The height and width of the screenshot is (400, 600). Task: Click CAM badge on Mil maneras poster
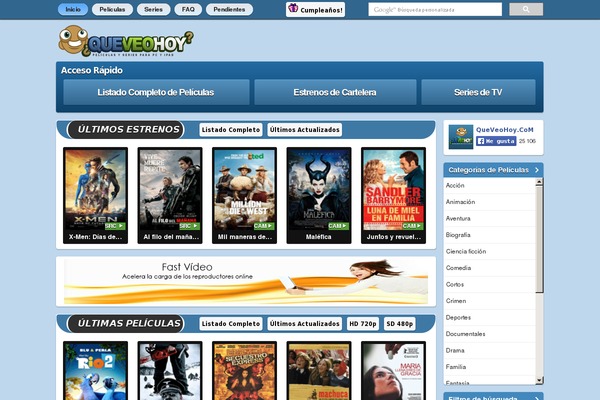coord(264,226)
